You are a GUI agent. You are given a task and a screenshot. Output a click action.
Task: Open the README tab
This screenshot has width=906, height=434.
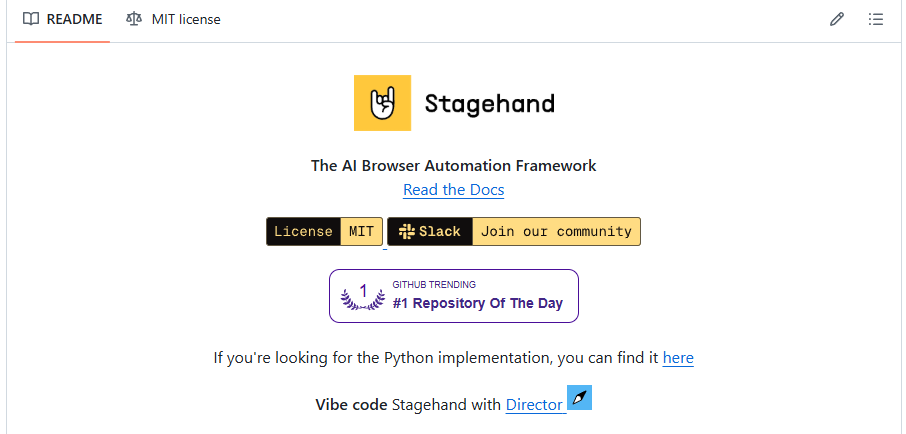click(x=62, y=19)
